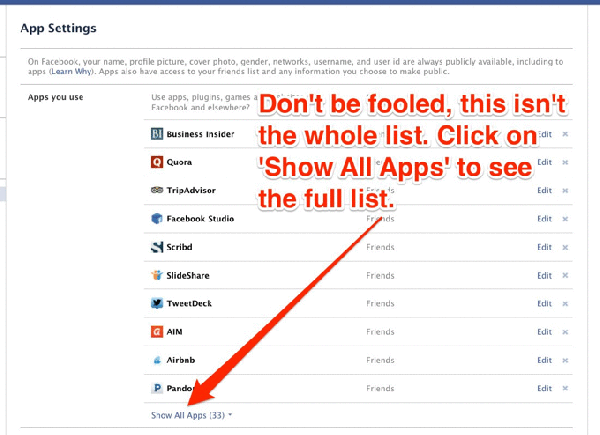Click the AIN app name
This screenshot has height=435, width=600.
click(x=174, y=332)
